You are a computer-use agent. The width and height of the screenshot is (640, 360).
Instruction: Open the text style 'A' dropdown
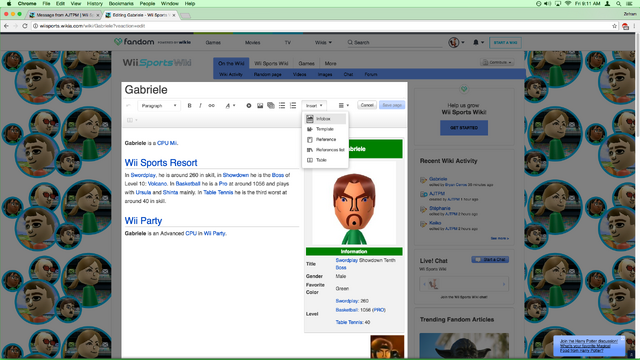point(230,106)
